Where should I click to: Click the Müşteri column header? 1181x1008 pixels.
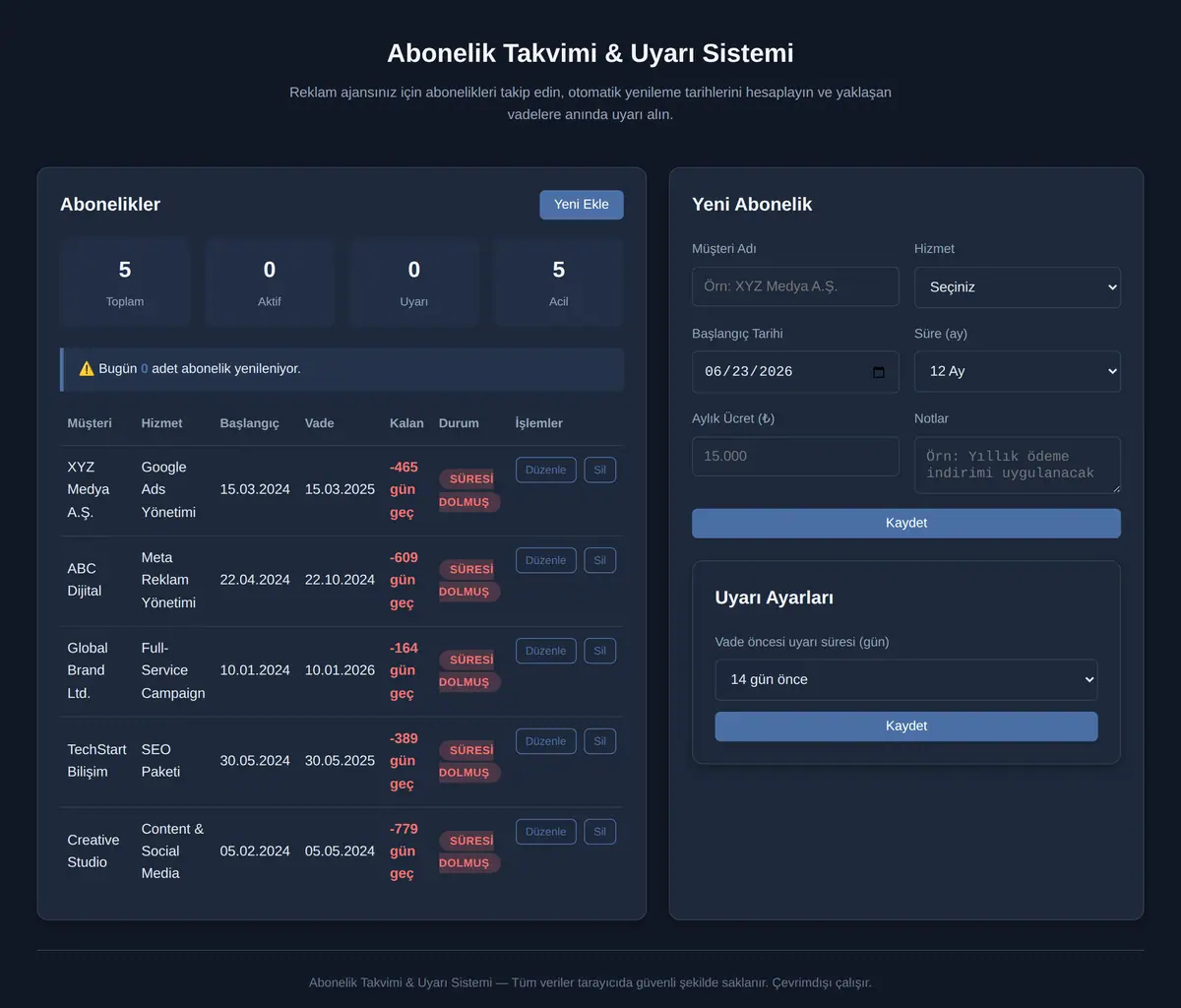90,423
